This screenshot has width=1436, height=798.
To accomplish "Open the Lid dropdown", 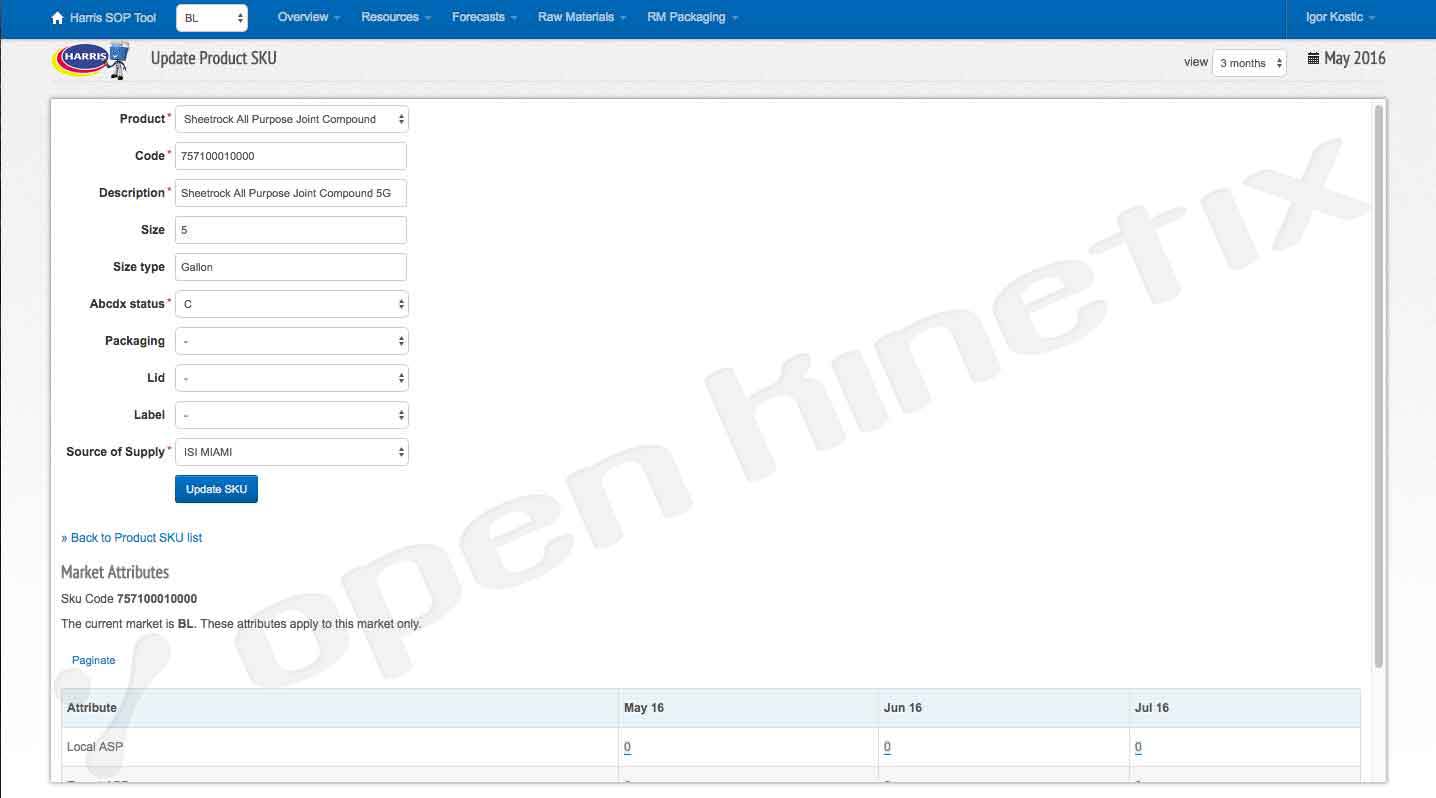I will click(x=292, y=378).
